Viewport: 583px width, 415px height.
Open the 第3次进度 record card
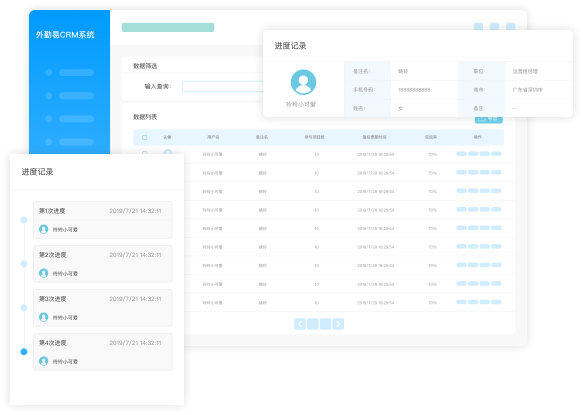click(x=103, y=308)
